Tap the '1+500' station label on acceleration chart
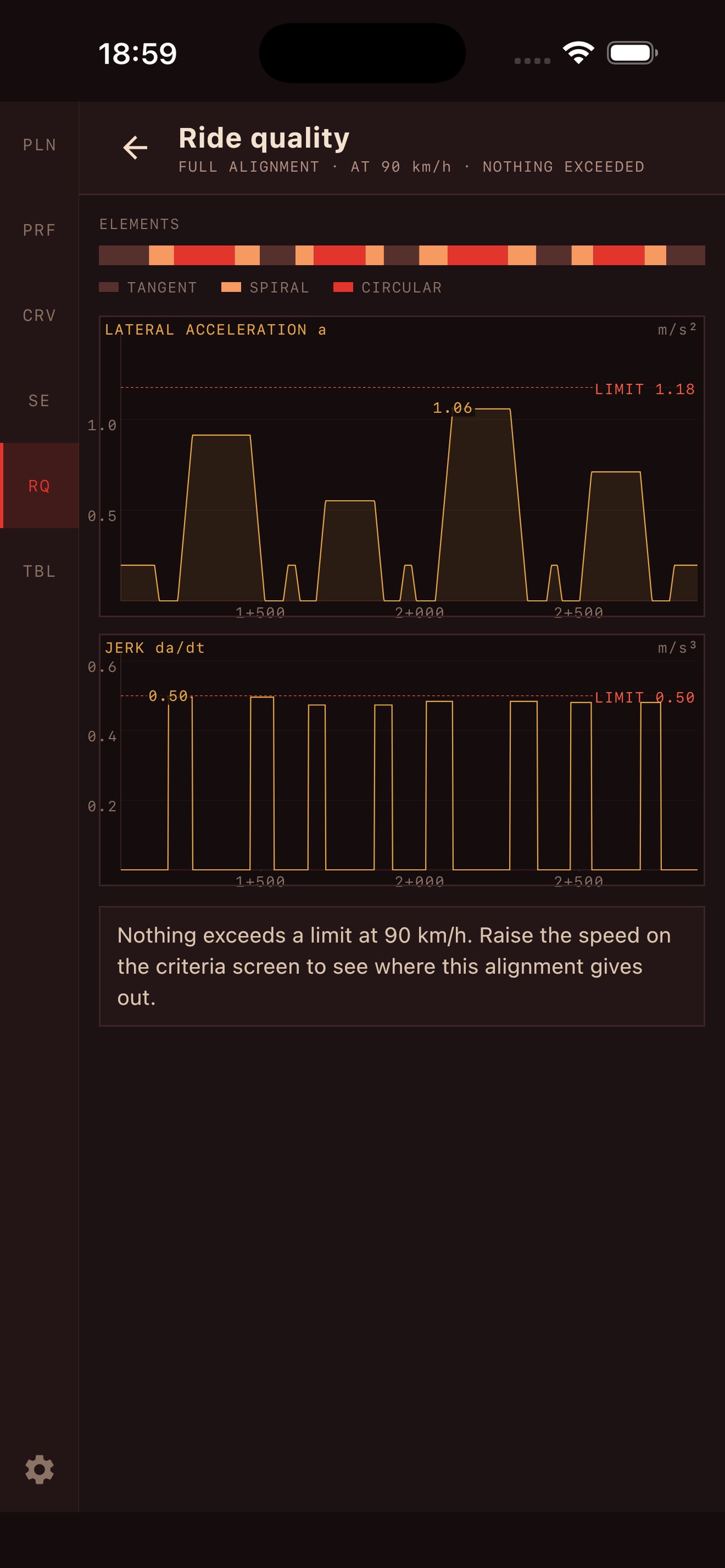725x1568 pixels. click(260, 612)
